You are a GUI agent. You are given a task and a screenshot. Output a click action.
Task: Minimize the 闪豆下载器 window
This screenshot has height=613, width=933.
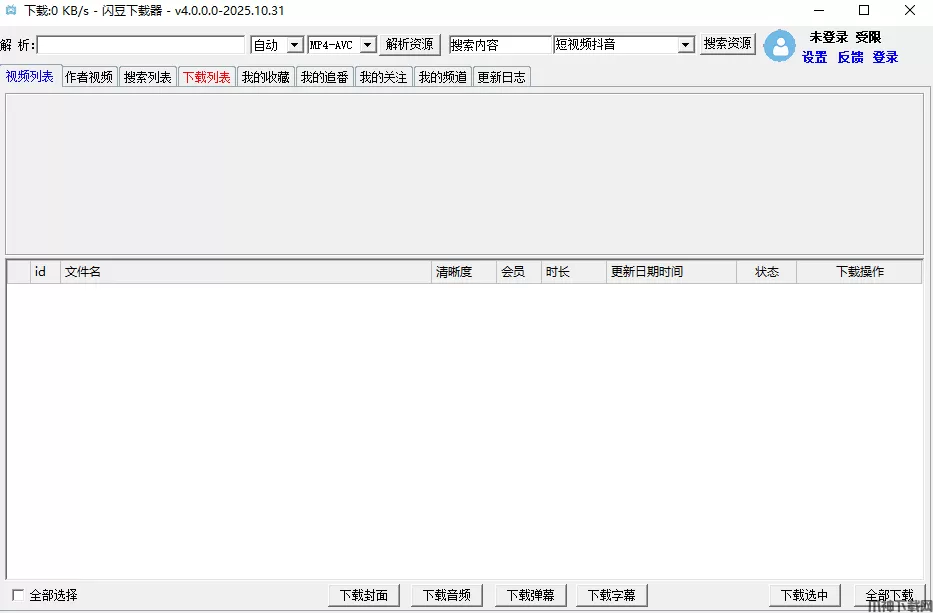pos(819,11)
